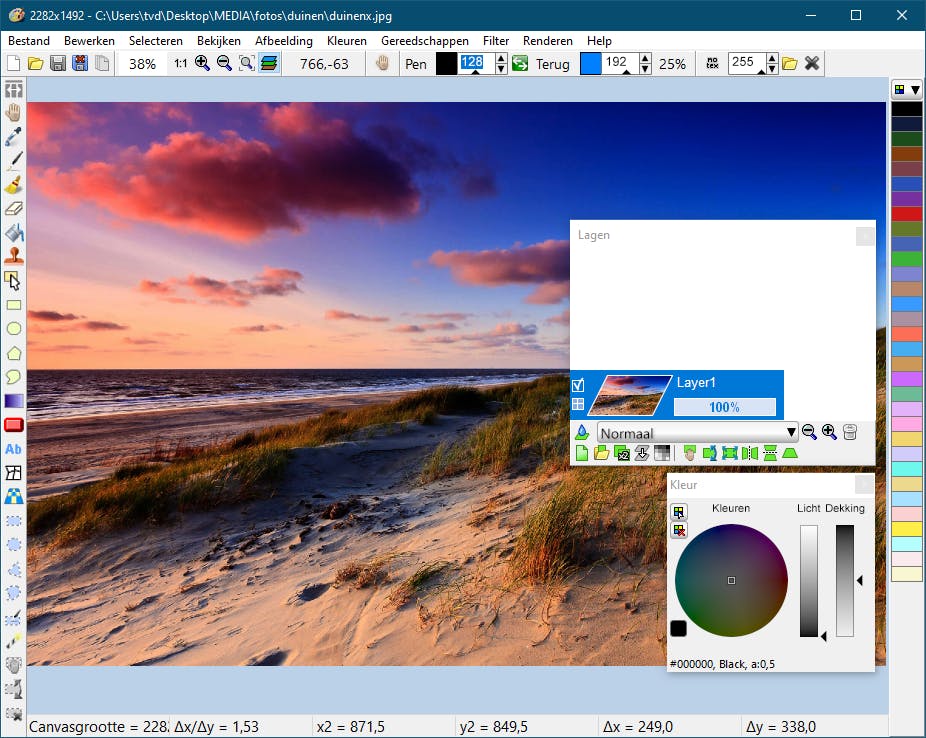Delete layer with the trash icon
The width and height of the screenshot is (926, 738).
(x=850, y=432)
